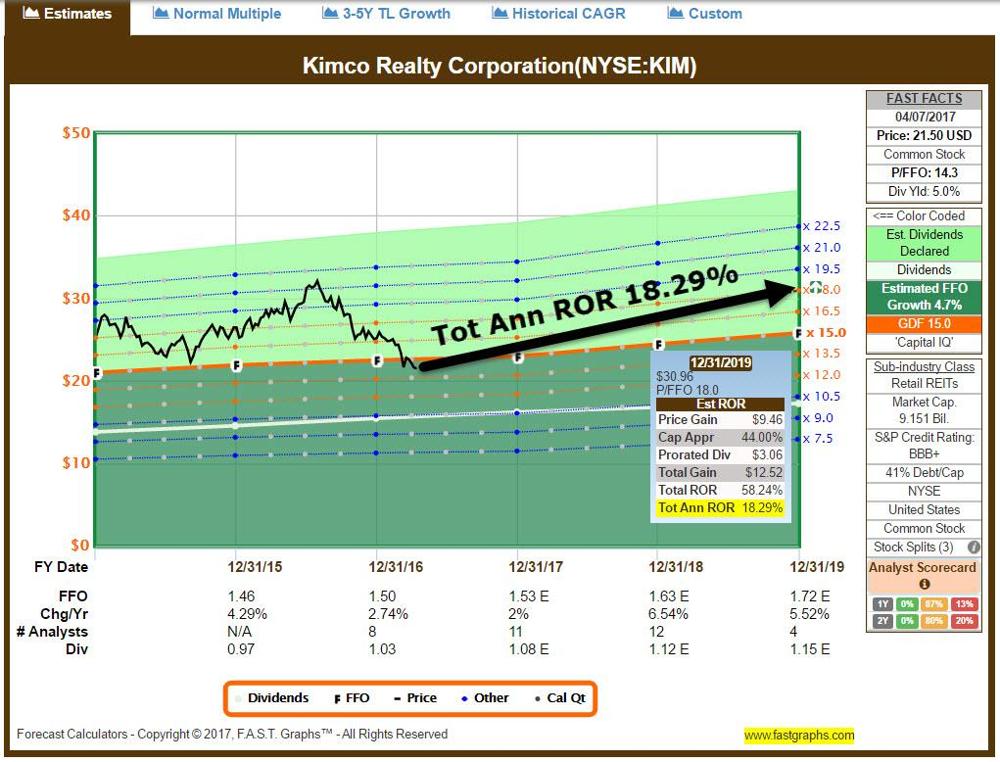Click the Analyst Scorecard info icon
The image size is (1000, 762).
pos(924,584)
